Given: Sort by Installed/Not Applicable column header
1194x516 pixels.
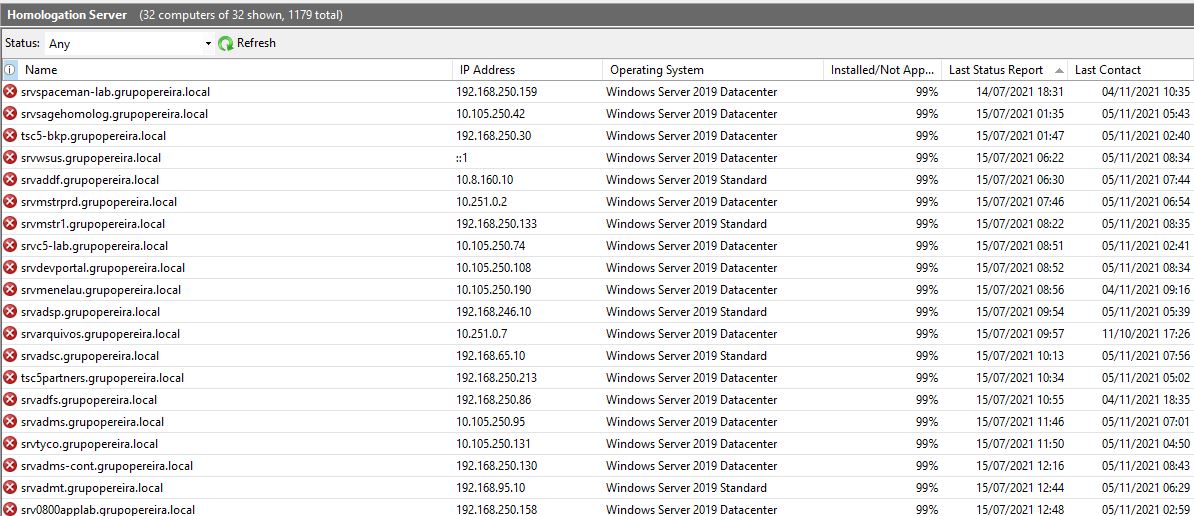Looking at the screenshot, I should [883, 70].
